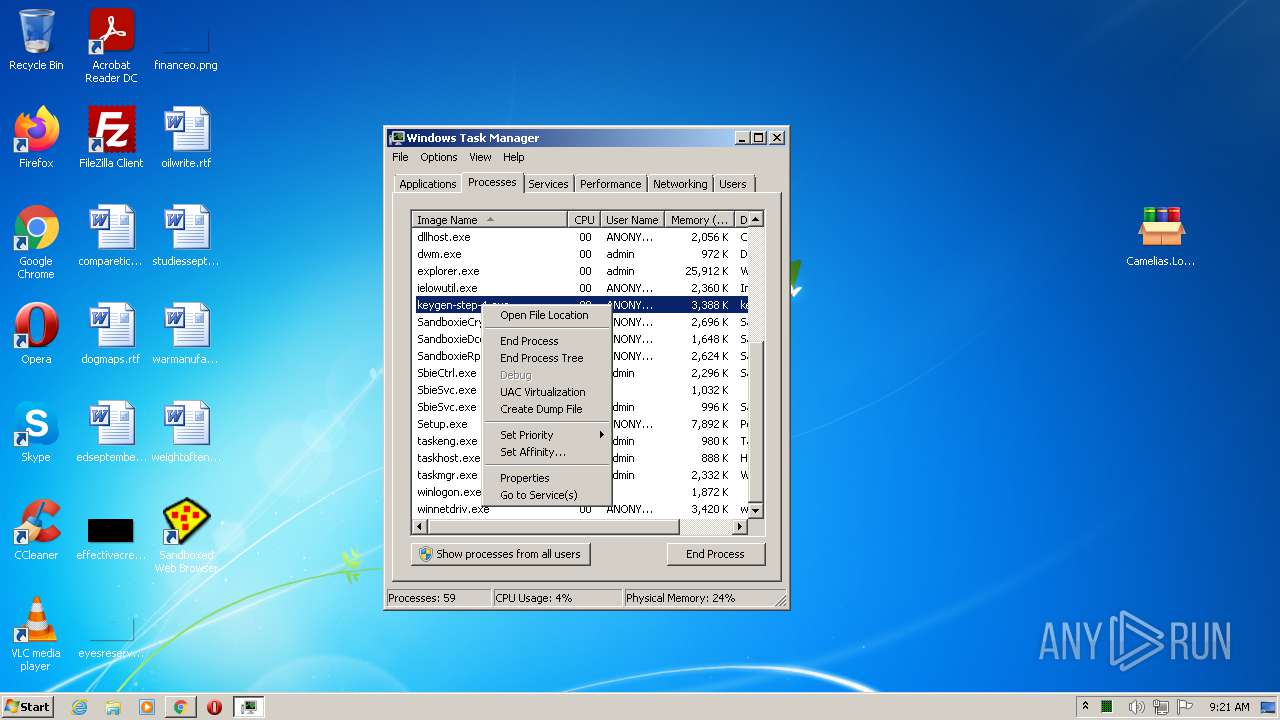Sort by User Name column header
1280x720 pixels.
point(632,219)
